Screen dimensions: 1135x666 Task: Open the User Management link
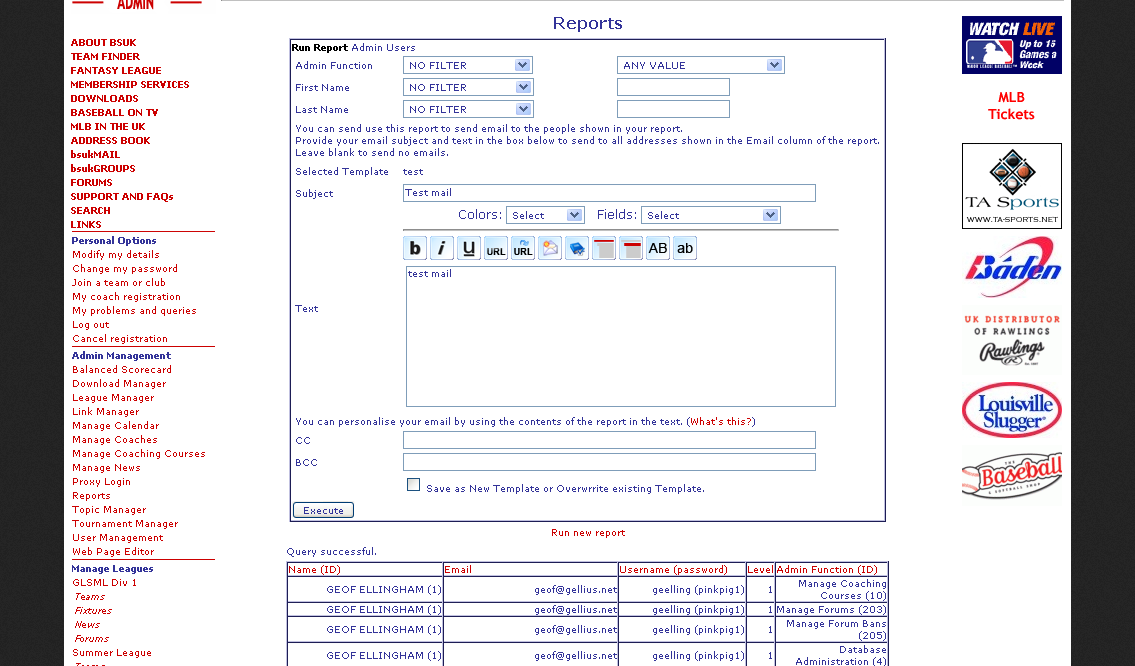point(117,538)
